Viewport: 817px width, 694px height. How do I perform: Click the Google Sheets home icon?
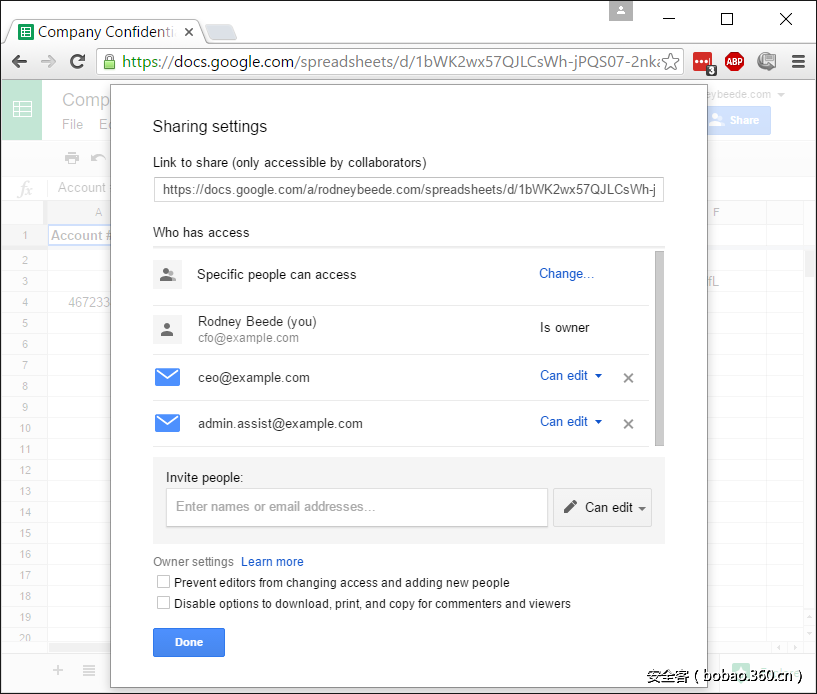[21, 109]
